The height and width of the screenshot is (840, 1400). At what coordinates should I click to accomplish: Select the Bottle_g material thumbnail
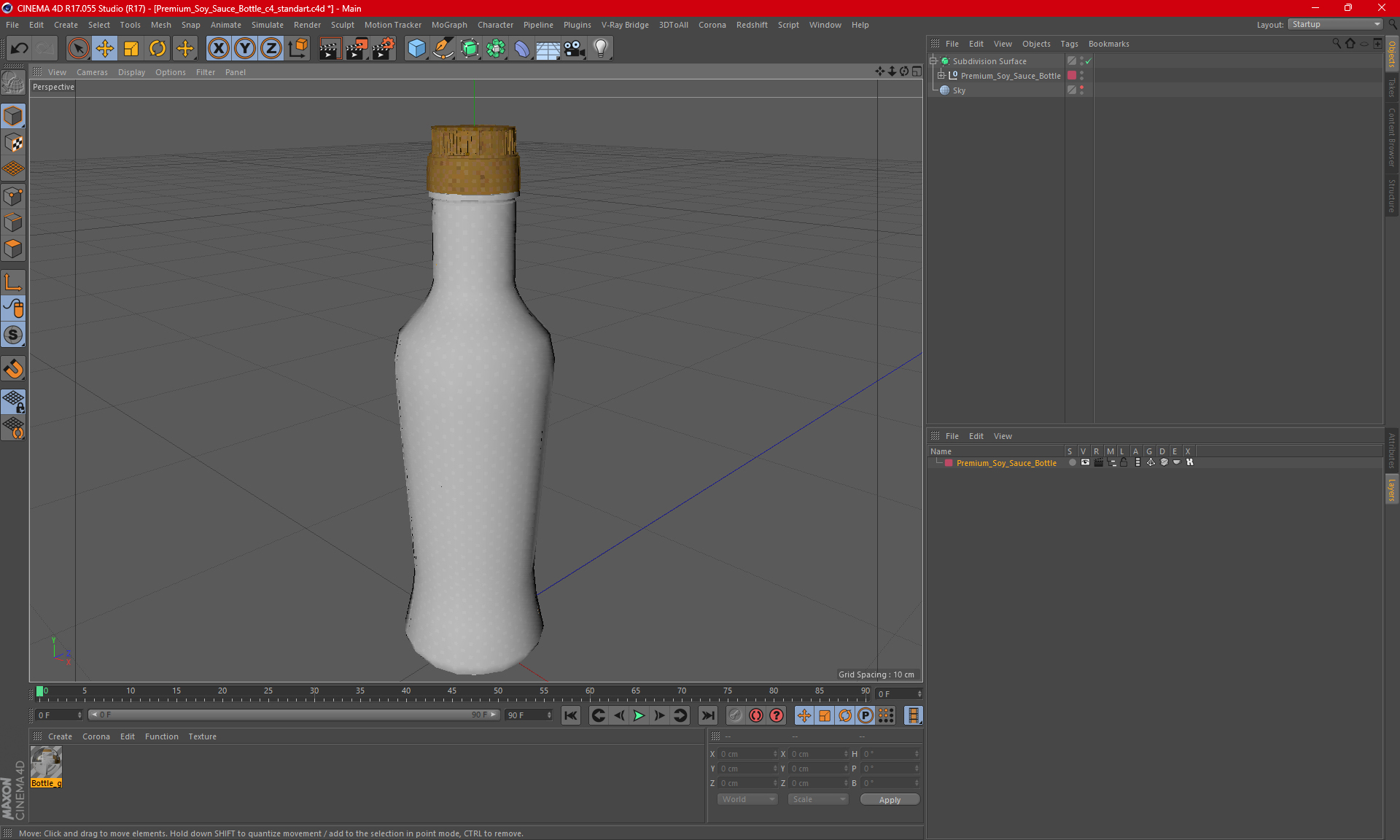point(46,763)
